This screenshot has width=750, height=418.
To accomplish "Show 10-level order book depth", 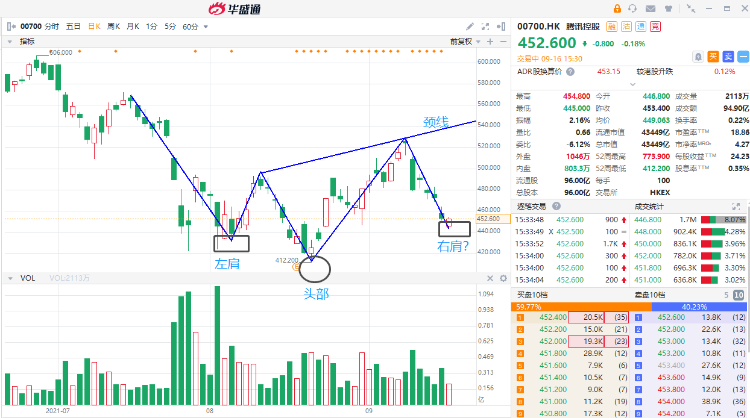I will coord(739,295).
